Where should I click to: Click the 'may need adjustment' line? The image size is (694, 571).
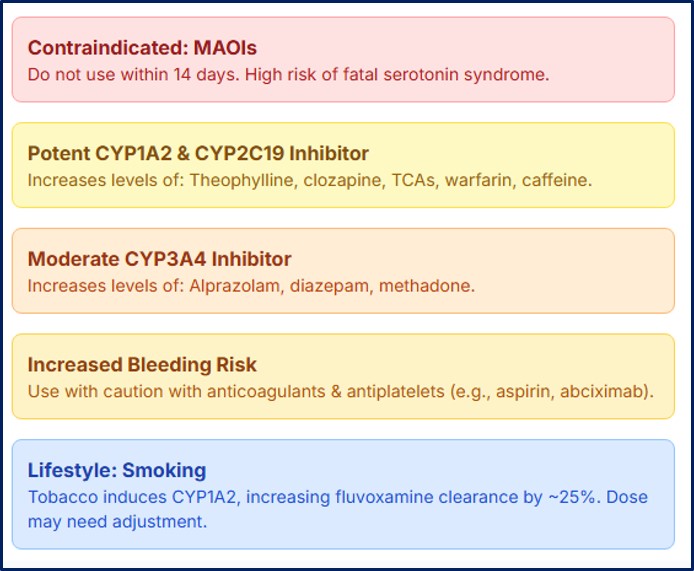click(x=117, y=522)
